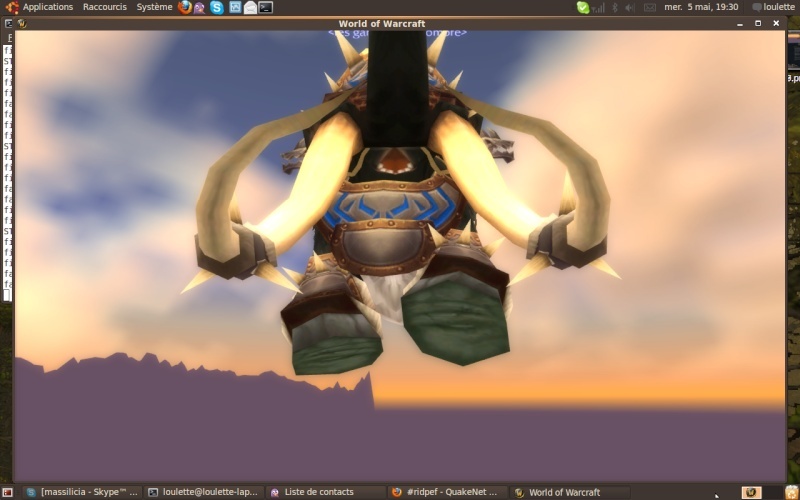
Task: Open the network signal indicator
Action: coord(598,8)
